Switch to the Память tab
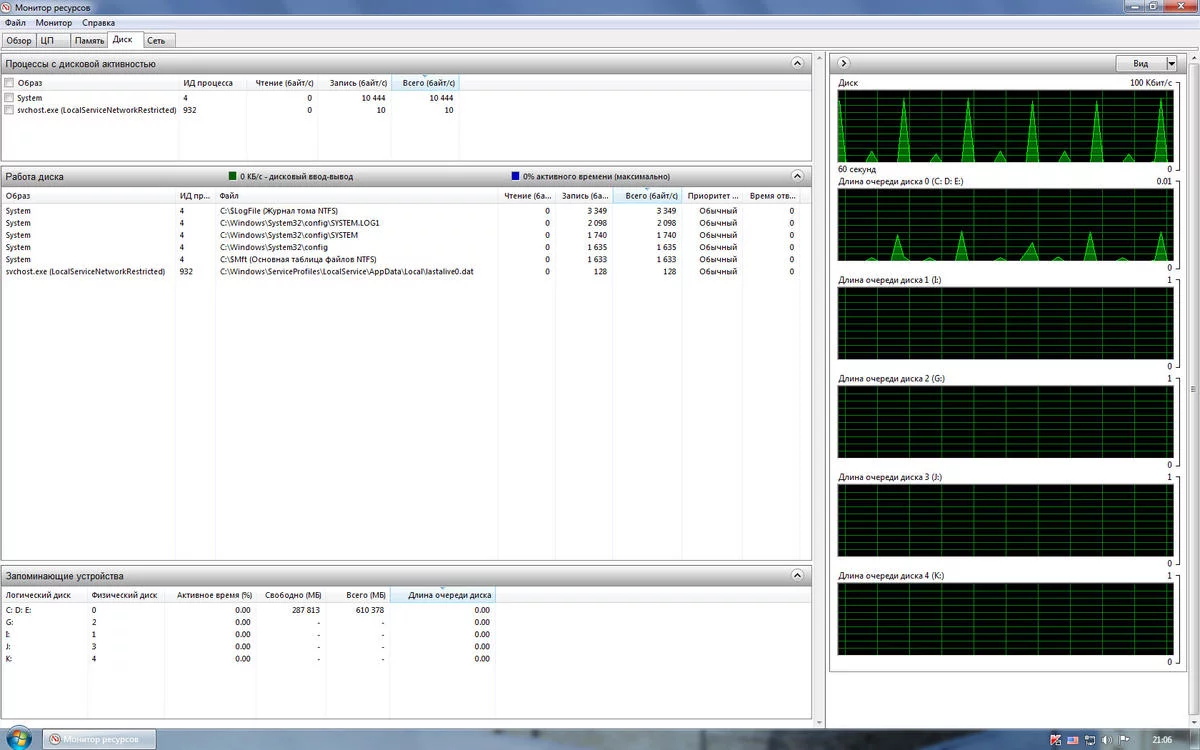The image size is (1200, 750). [x=89, y=41]
